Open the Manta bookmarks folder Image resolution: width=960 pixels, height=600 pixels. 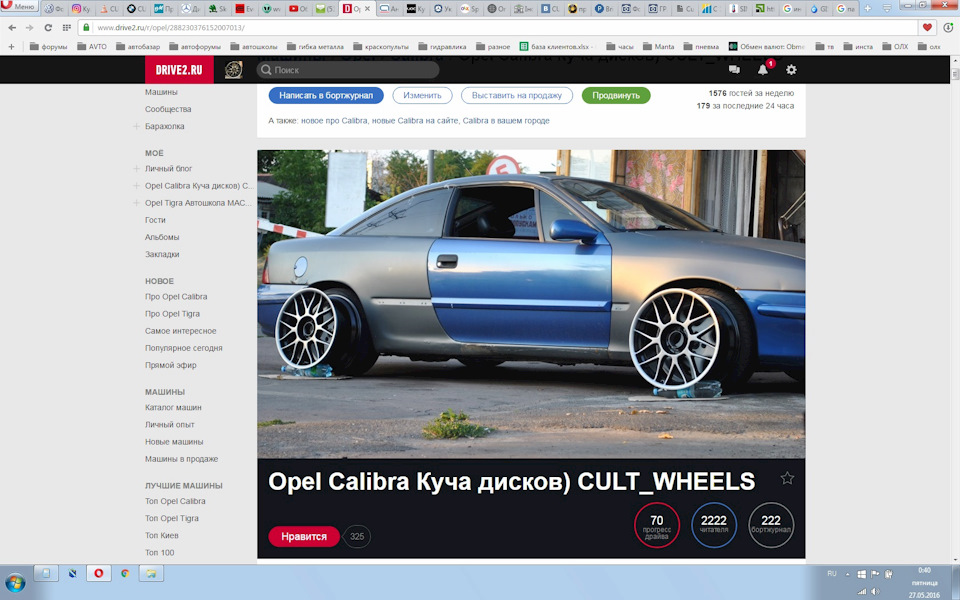pyautogui.click(x=659, y=47)
